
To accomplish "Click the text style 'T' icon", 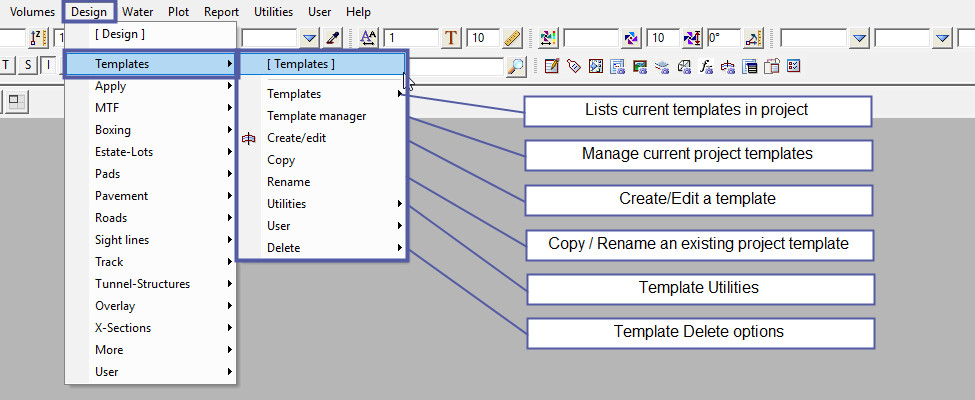I will click(451, 38).
